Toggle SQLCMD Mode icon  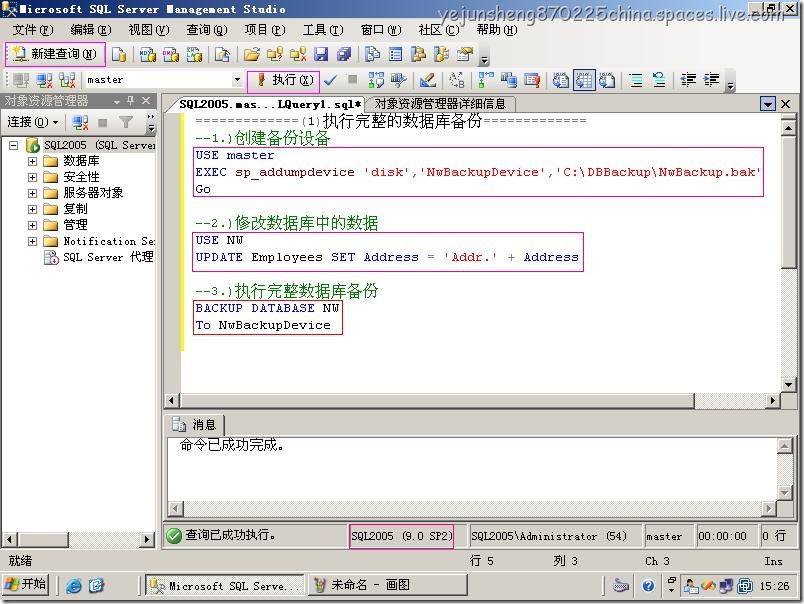[x=532, y=80]
